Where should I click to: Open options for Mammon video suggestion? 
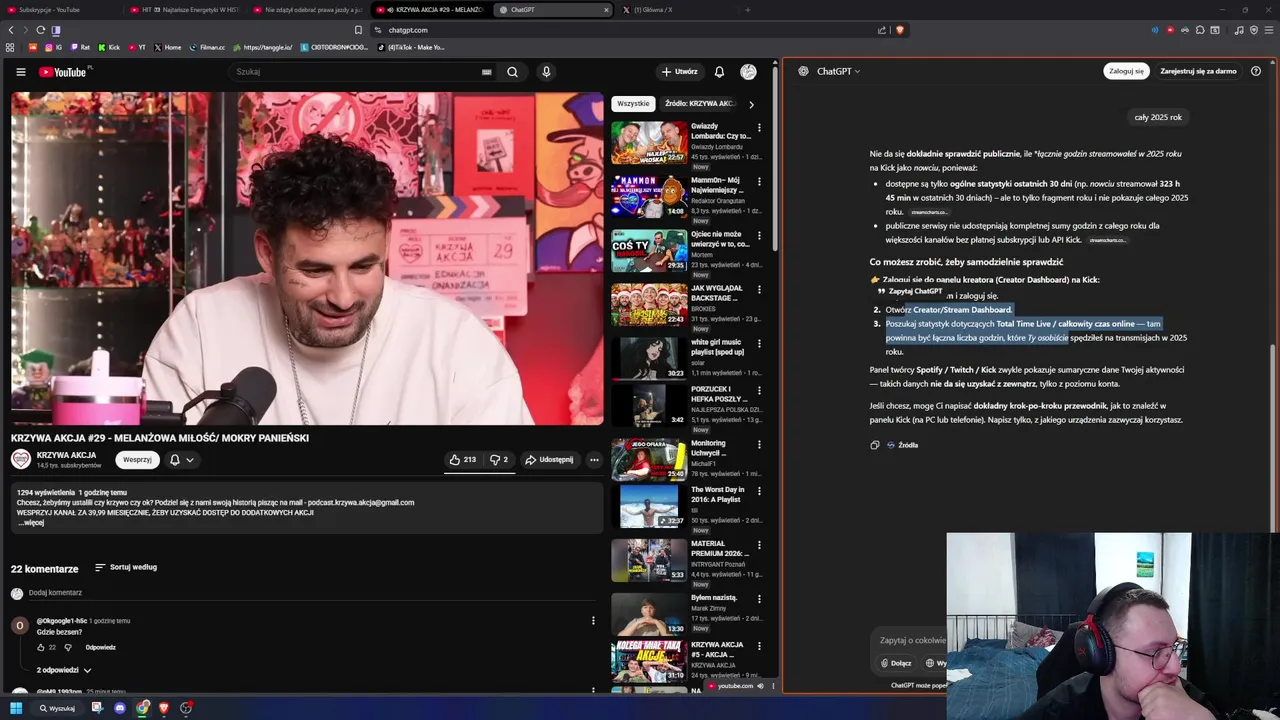(759, 182)
